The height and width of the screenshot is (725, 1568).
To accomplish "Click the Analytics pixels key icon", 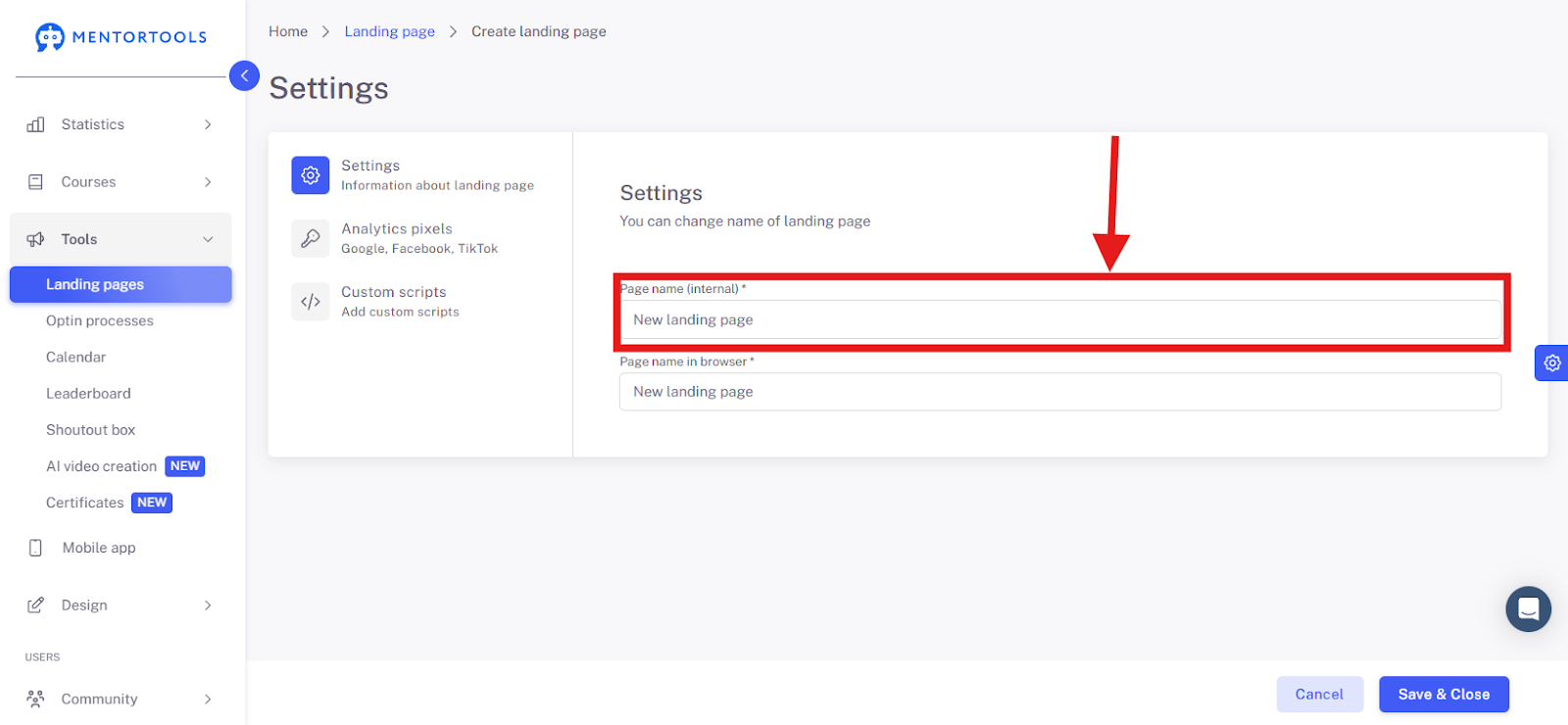I will click(x=311, y=238).
